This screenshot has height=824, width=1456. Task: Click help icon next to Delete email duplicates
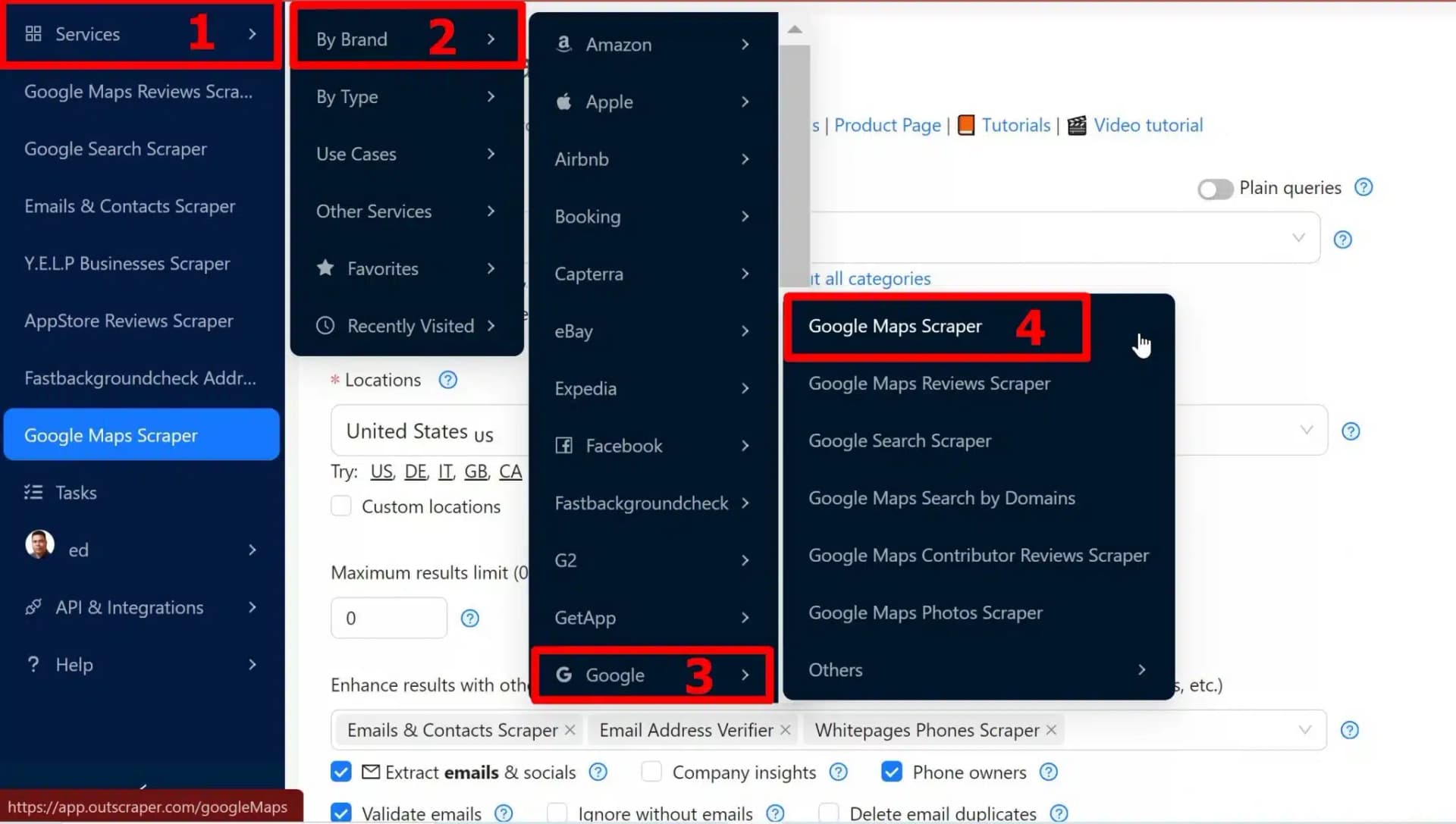coord(1059,813)
